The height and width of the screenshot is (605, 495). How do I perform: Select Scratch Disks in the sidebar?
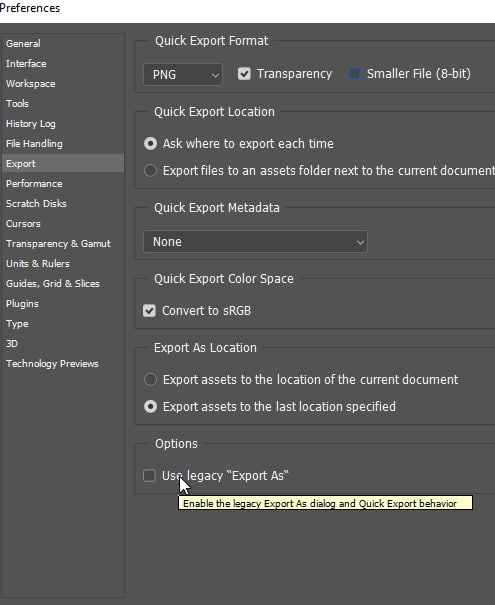coord(36,204)
